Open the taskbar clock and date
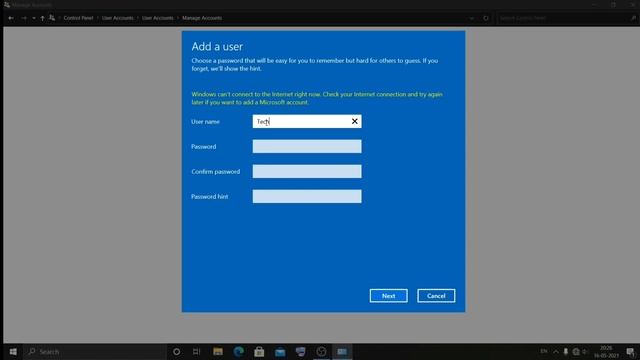This screenshot has height=360, width=640. coord(606,351)
